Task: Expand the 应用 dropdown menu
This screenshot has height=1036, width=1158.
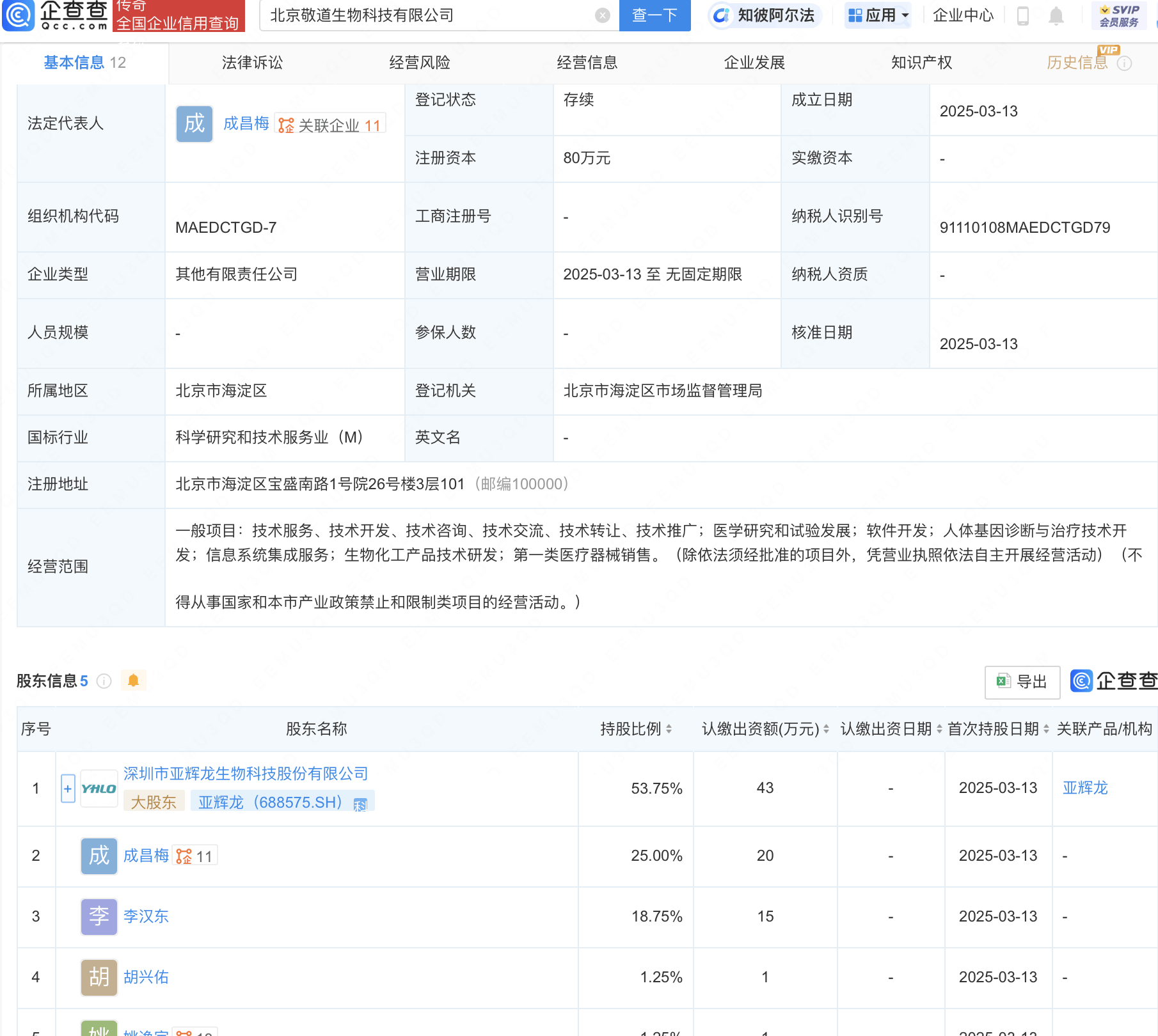Action: pyautogui.click(x=878, y=15)
